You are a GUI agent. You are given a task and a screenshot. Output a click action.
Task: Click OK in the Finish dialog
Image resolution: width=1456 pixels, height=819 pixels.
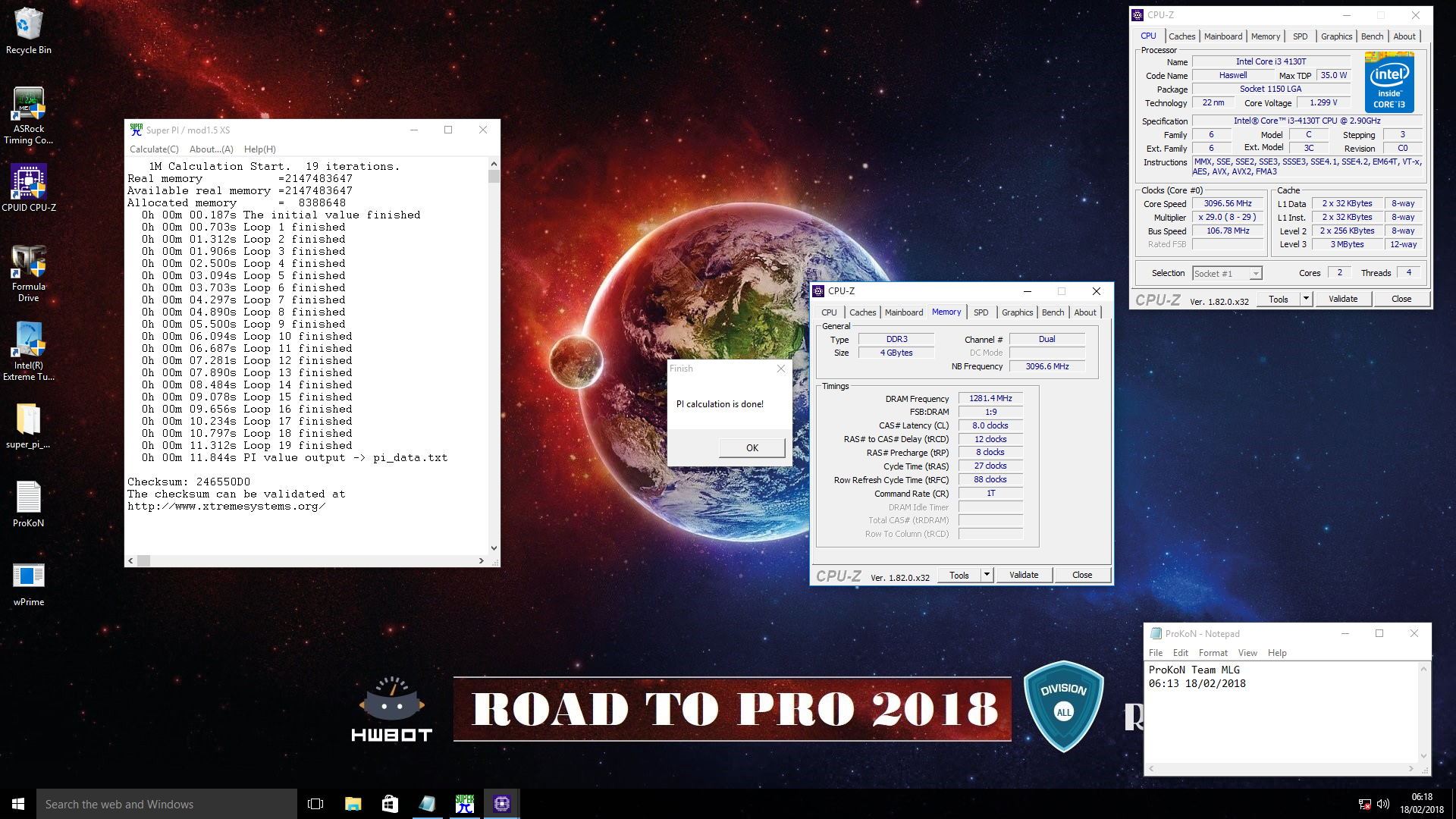(752, 448)
